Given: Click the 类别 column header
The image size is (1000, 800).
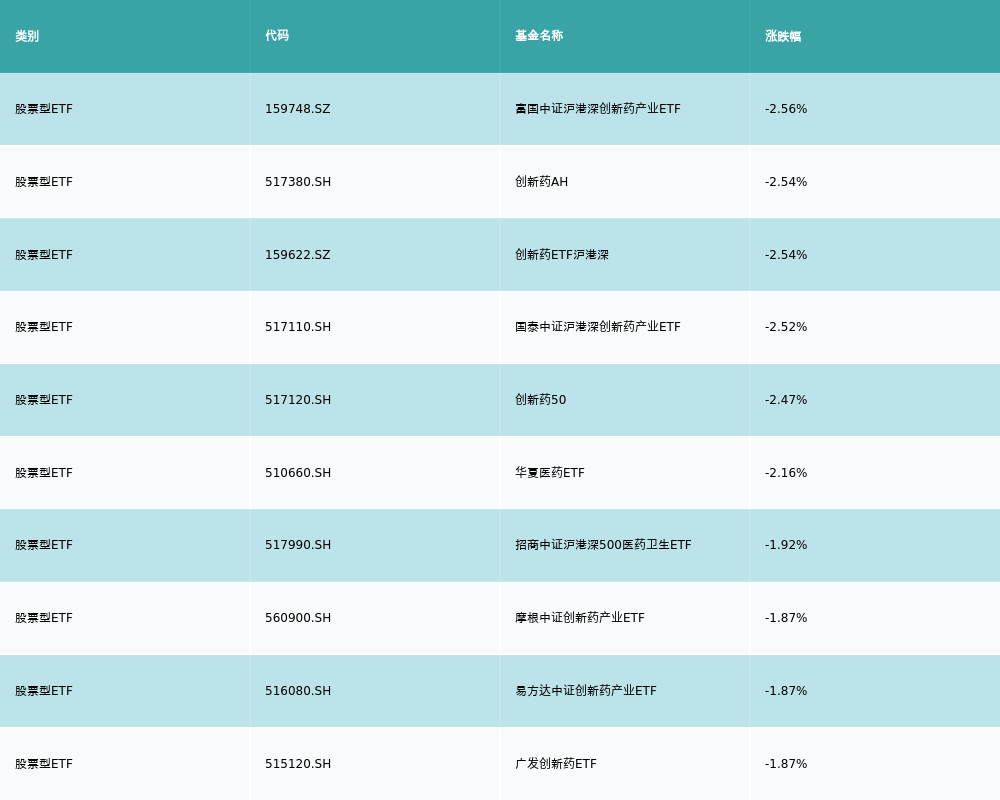Looking at the screenshot, I should coord(27,36).
